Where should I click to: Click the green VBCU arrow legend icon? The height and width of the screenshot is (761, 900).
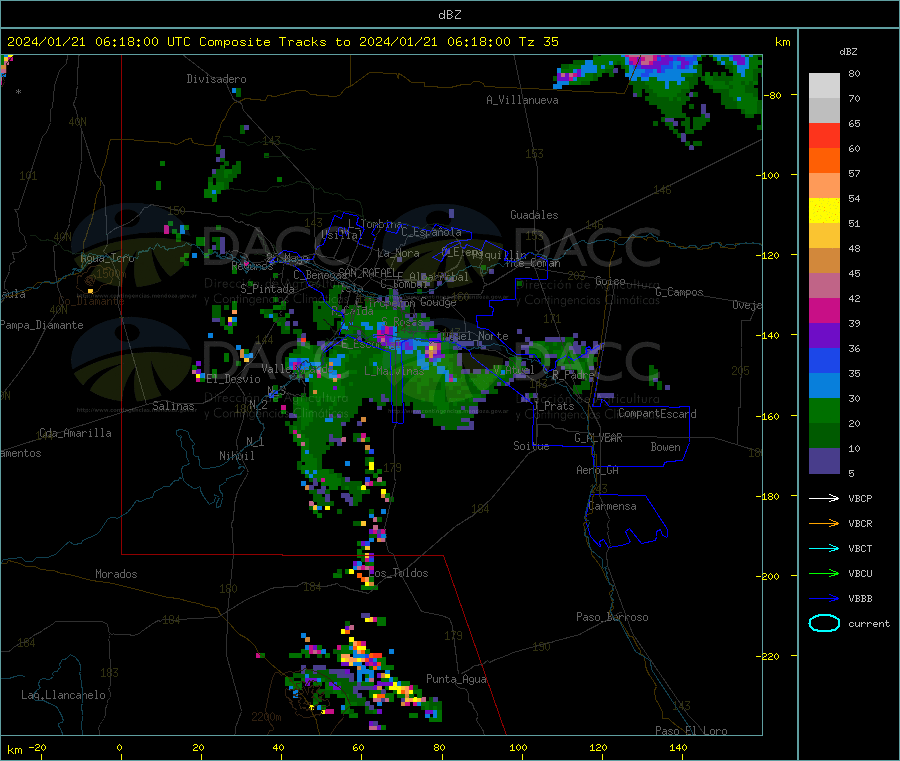pyautogui.click(x=824, y=573)
